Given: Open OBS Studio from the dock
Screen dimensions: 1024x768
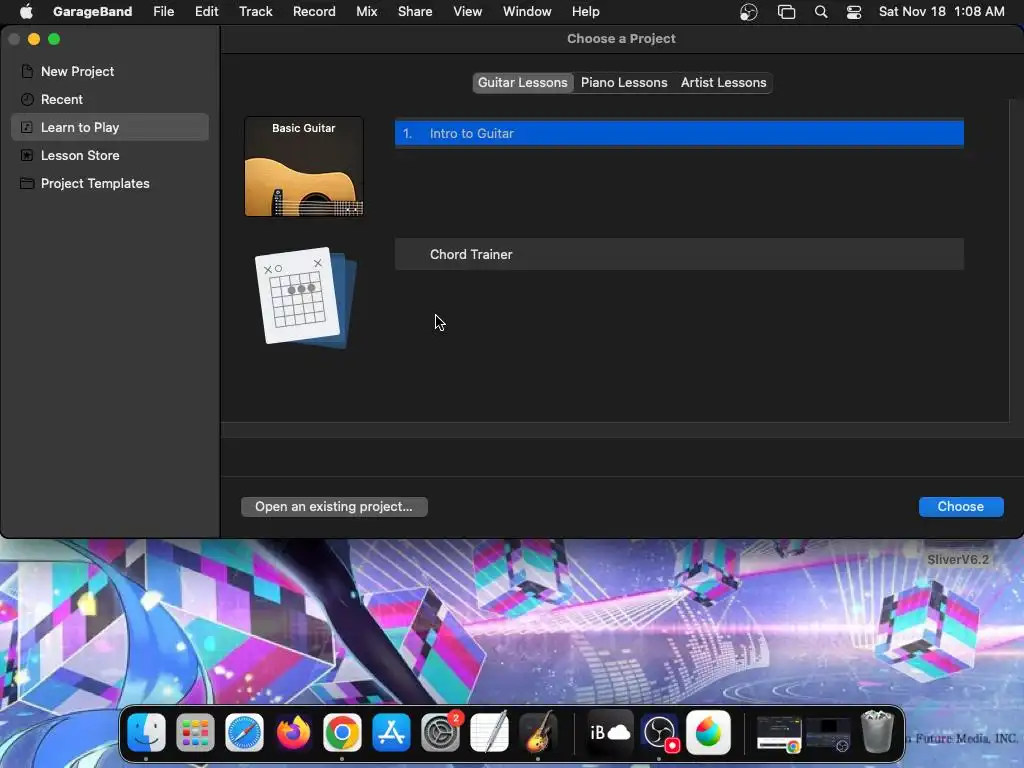Looking at the screenshot, I should [x=660, y=732].
